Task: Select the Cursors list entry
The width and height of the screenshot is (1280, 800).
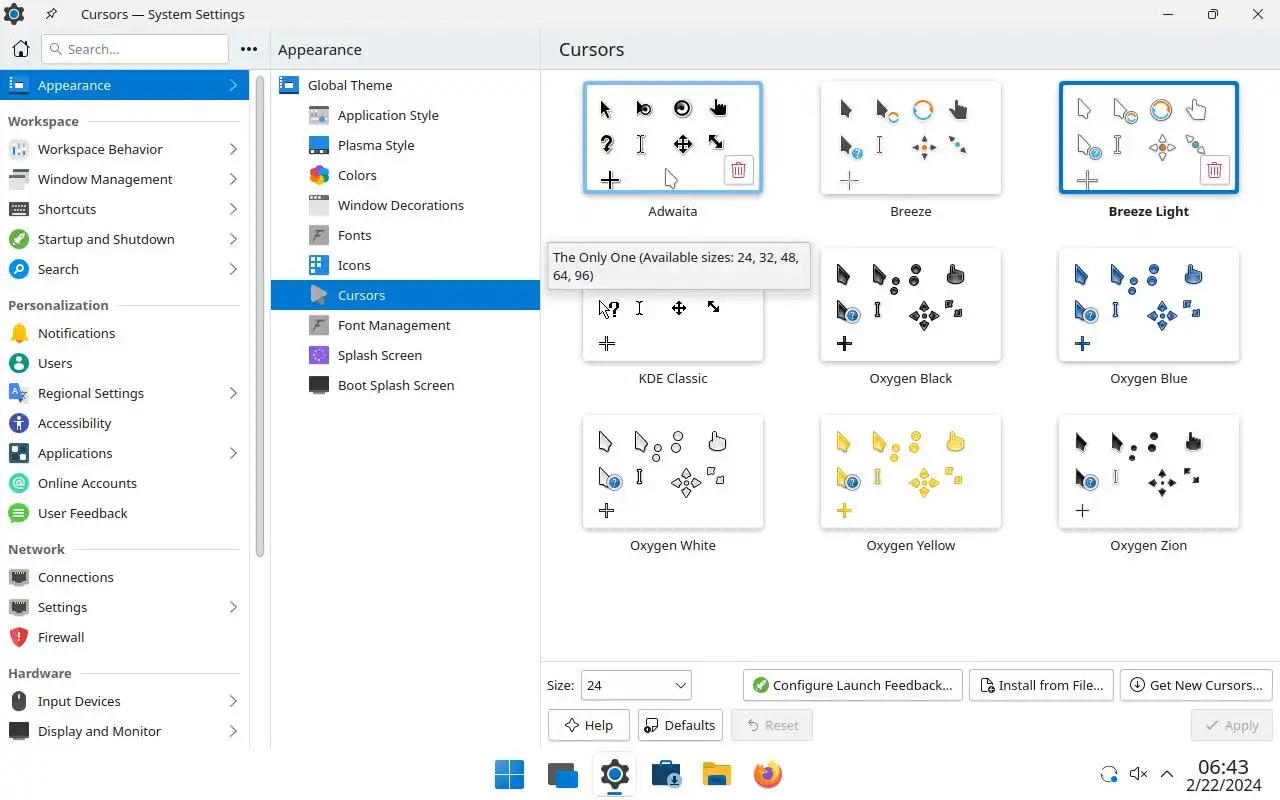Action: pos(405,295)
